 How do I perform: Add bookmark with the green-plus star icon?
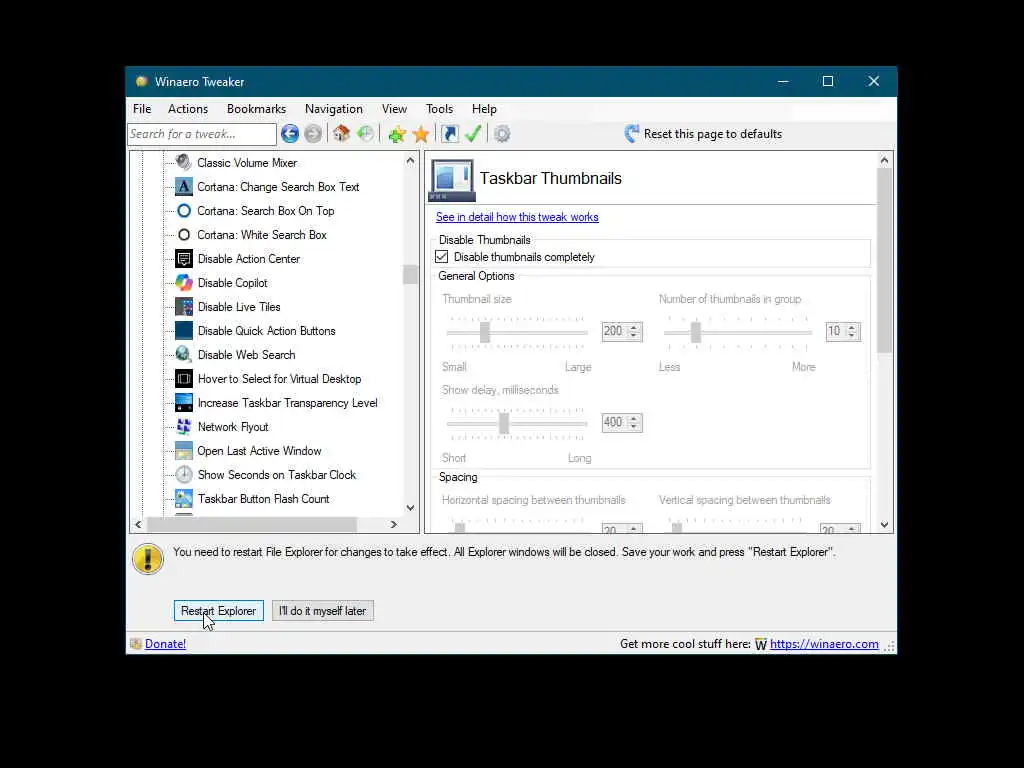[396, 134]
